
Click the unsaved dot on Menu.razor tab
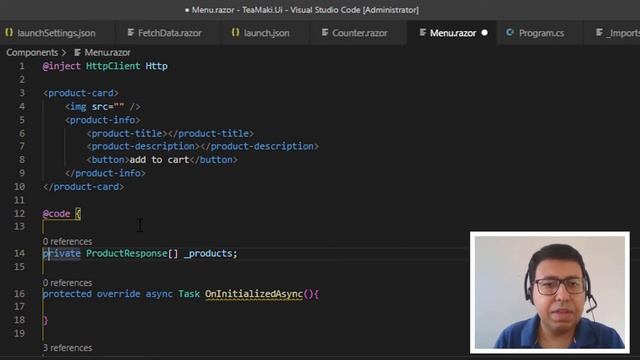[x=484, y=33]
